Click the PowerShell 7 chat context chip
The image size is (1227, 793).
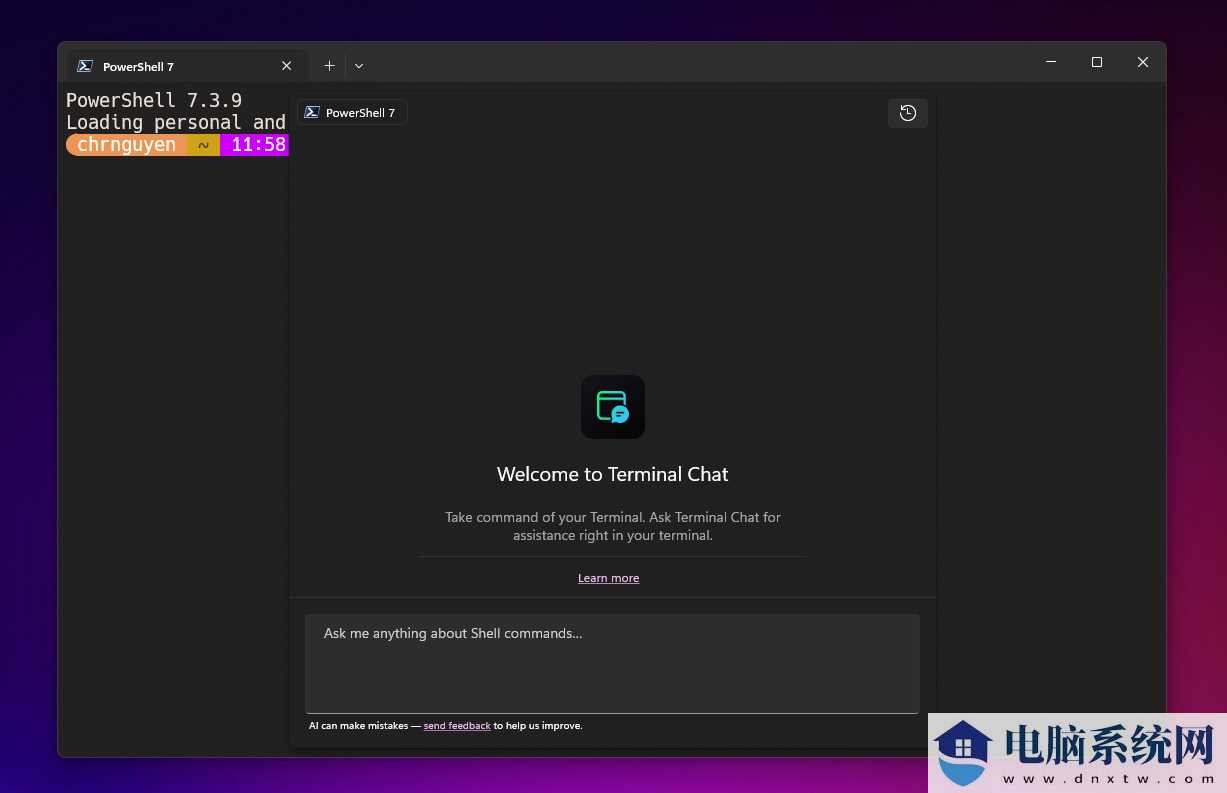point(352,113)
